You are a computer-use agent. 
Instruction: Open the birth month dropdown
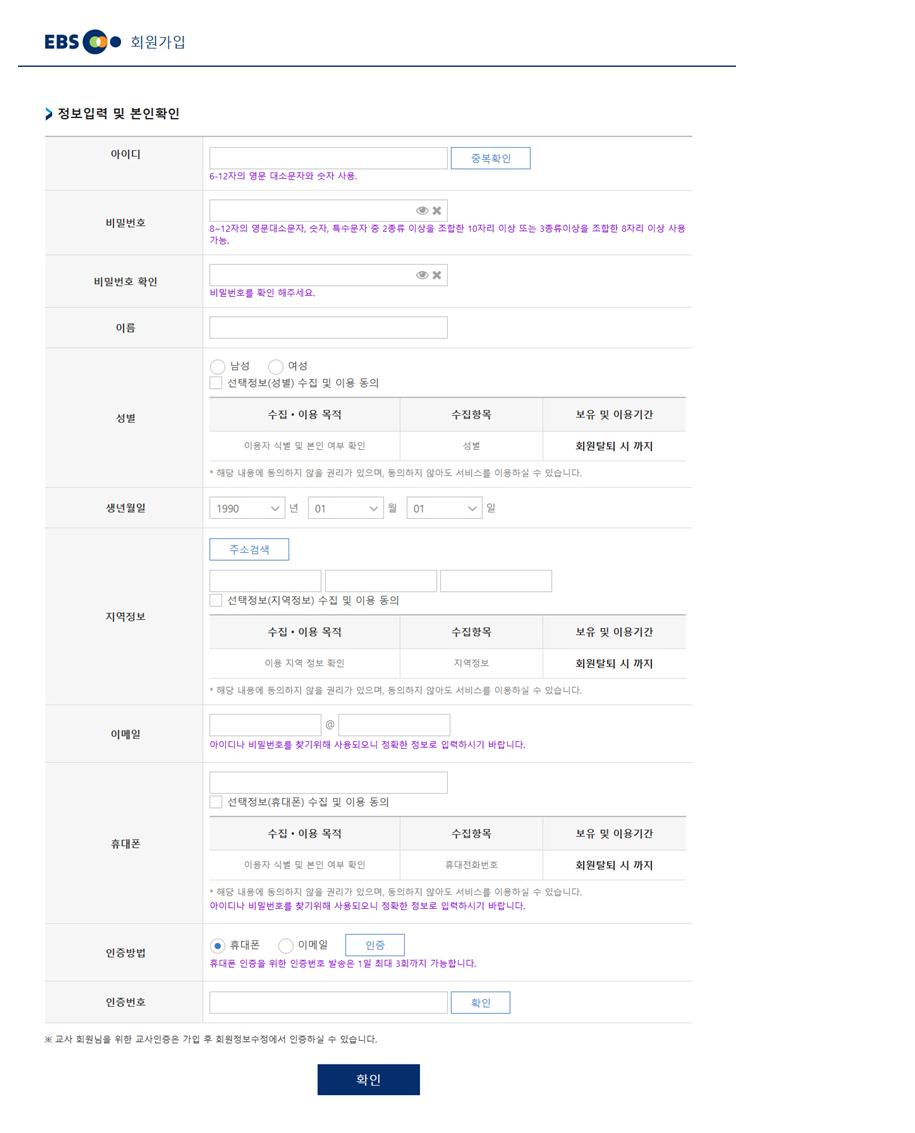[345, 508]
